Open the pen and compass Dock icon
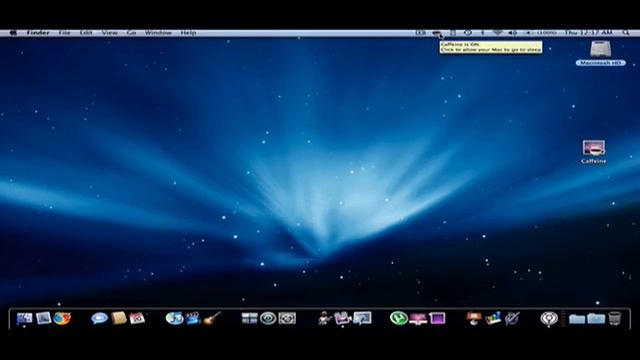This screenshot has width=640, height=360. pyautogui.click(x=512, y=318)
